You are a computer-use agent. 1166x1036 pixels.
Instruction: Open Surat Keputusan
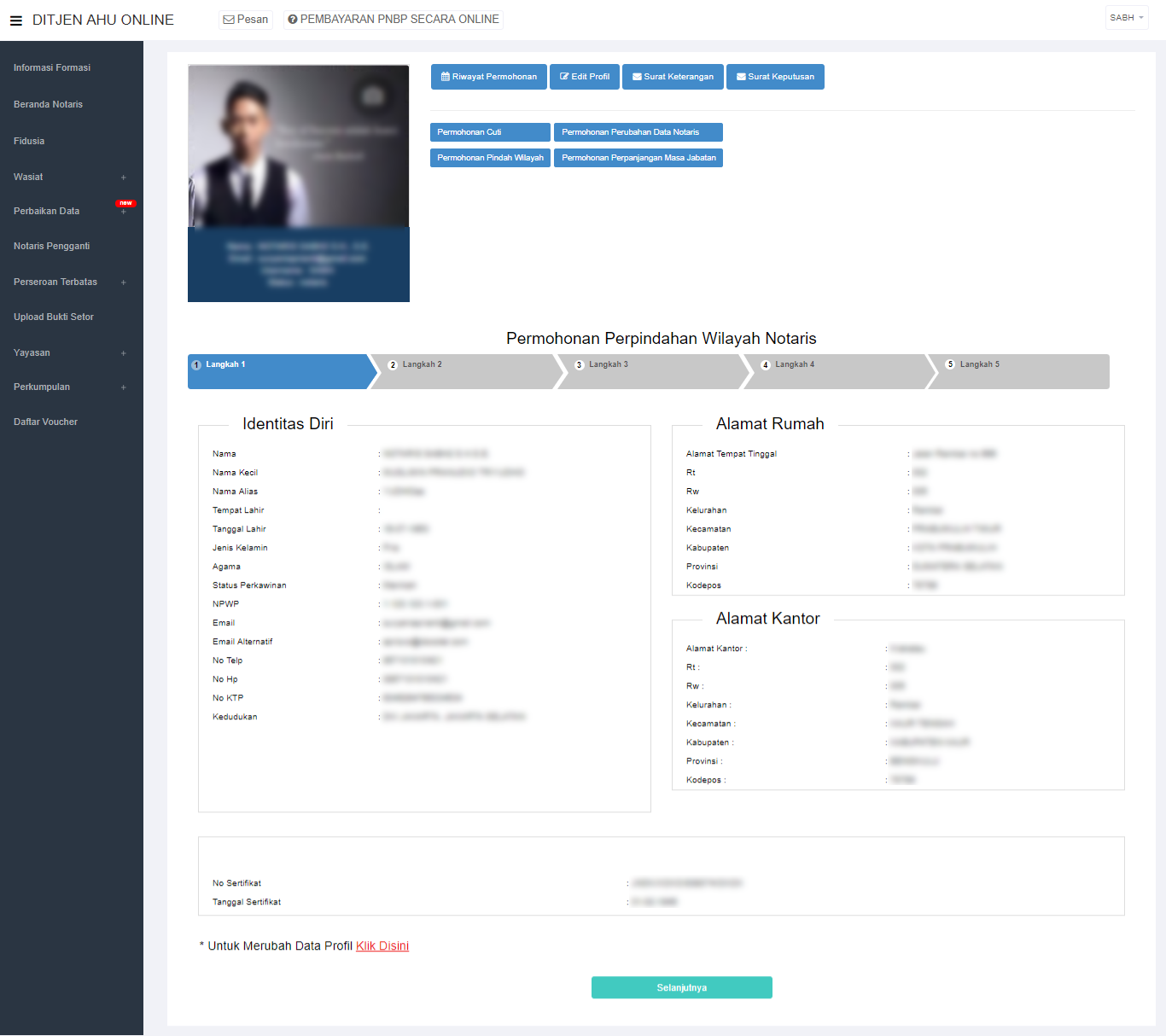coord(775,77)
